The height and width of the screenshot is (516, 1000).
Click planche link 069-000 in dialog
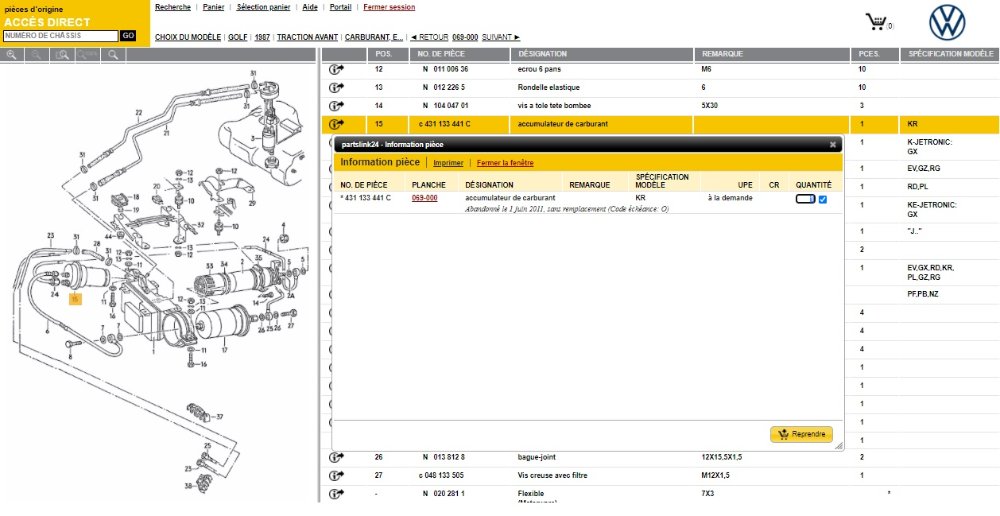(424, 198)
